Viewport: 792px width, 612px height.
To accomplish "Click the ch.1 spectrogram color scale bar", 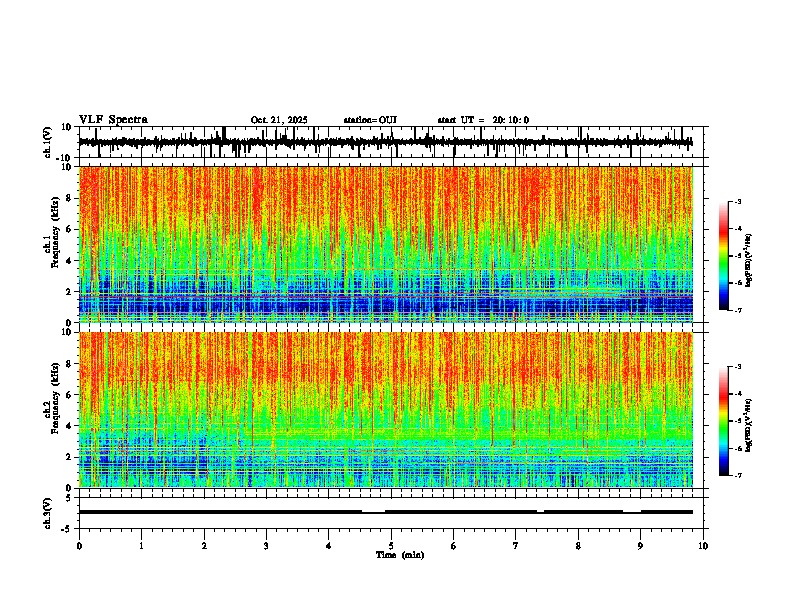I will click(724, 256).
